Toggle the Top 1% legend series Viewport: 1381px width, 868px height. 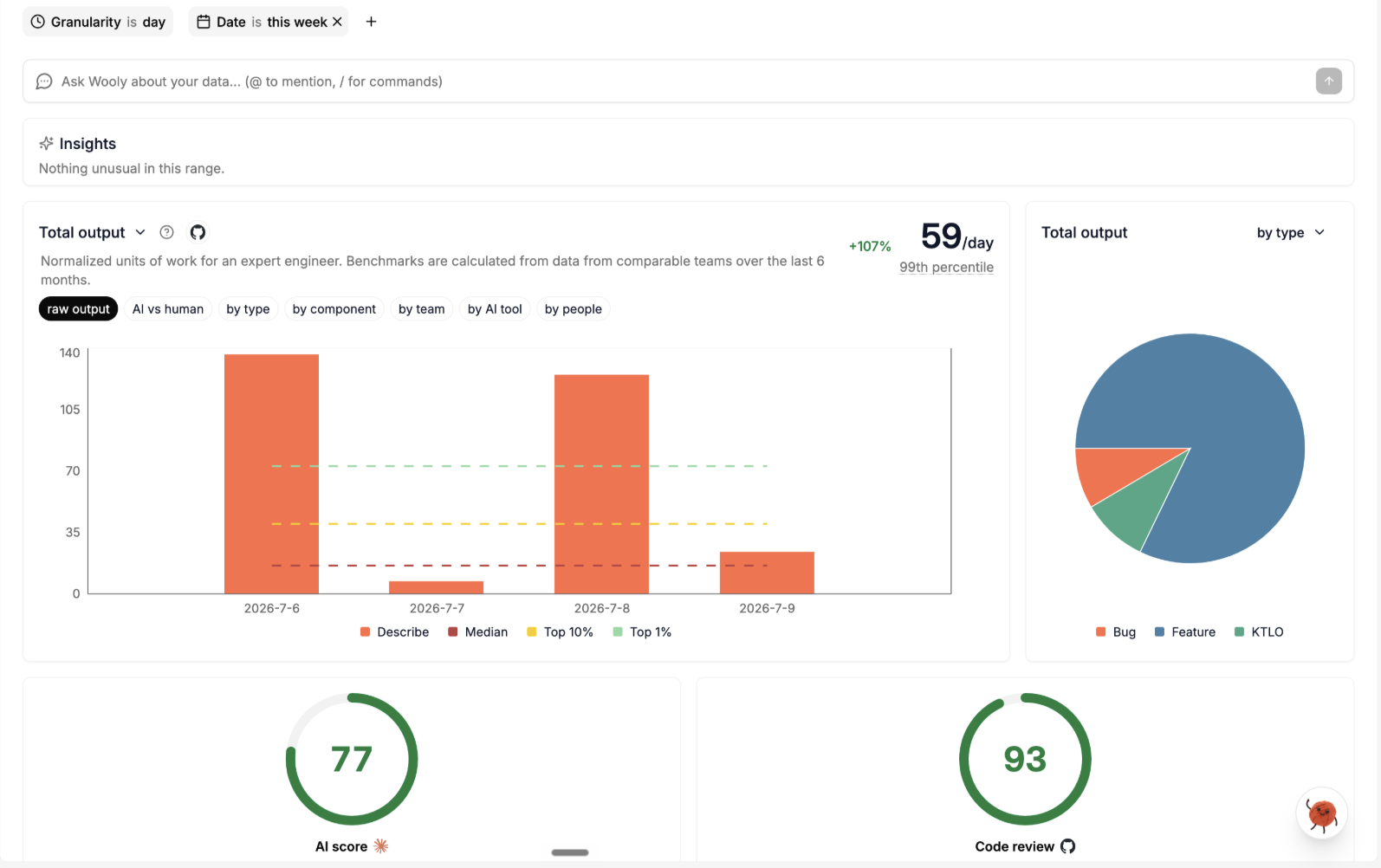[642, 632]
